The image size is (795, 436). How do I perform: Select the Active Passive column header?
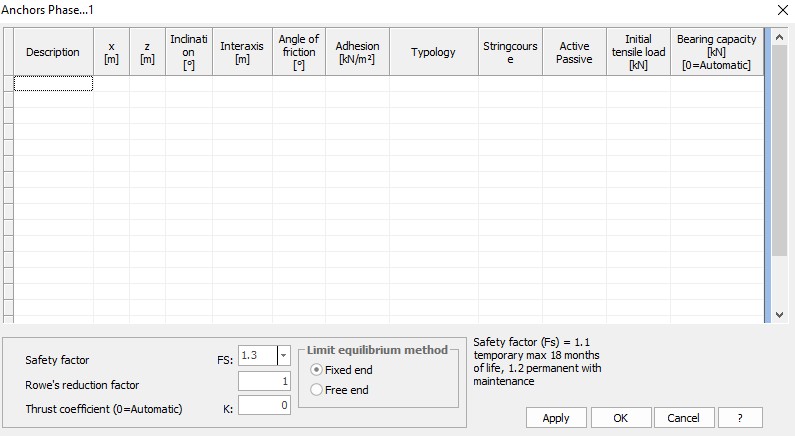pos(574,52)
